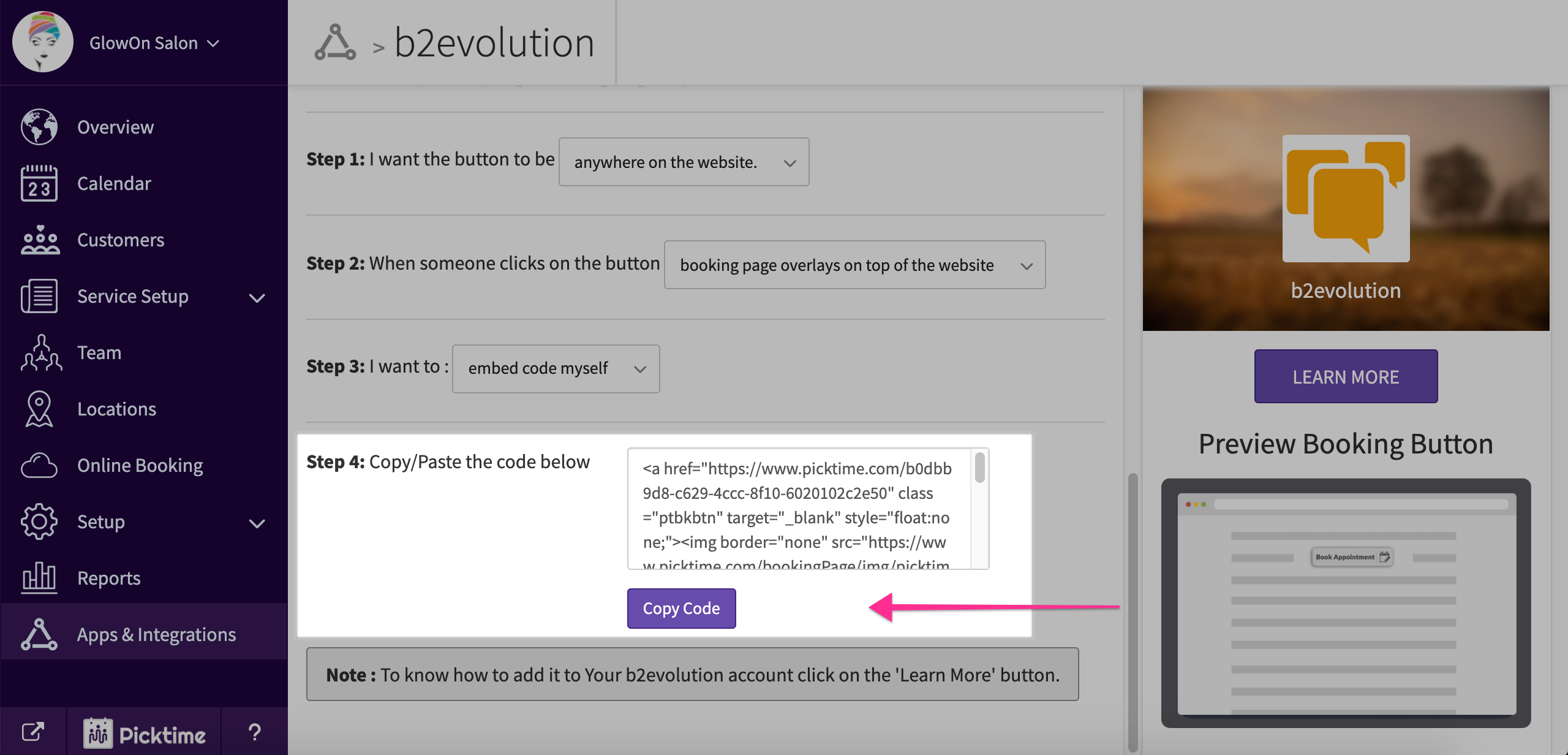Click the Online Booking cloud icon

[39, 465]
